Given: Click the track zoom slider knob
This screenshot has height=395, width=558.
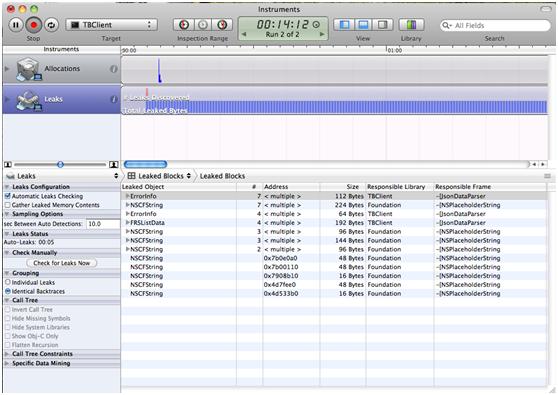Looking at the screenshot, I should pyautogui.click(x=60, y=164).
